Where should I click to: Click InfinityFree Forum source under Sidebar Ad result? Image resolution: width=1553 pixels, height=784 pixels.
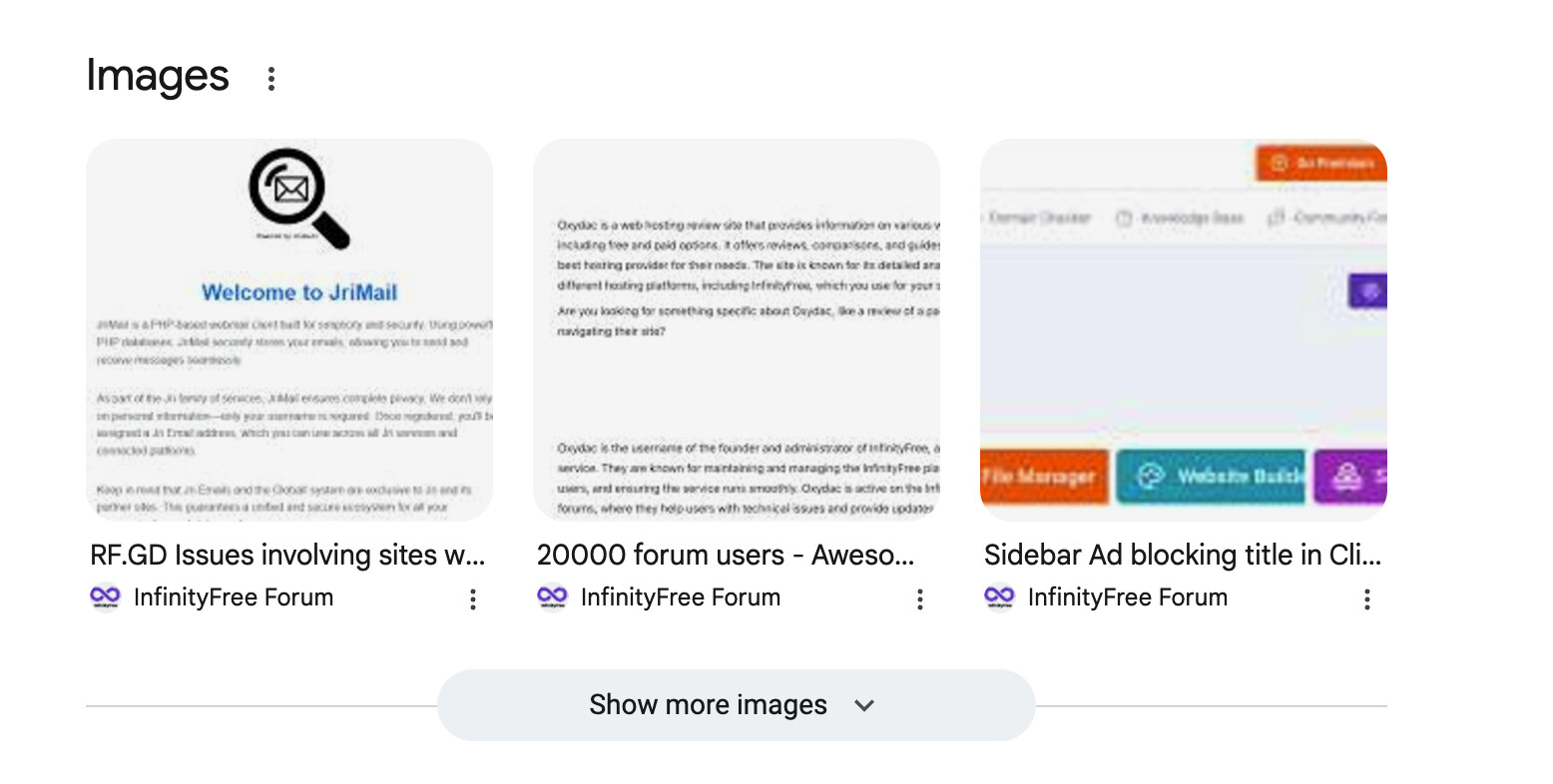tap(1128, 597)
